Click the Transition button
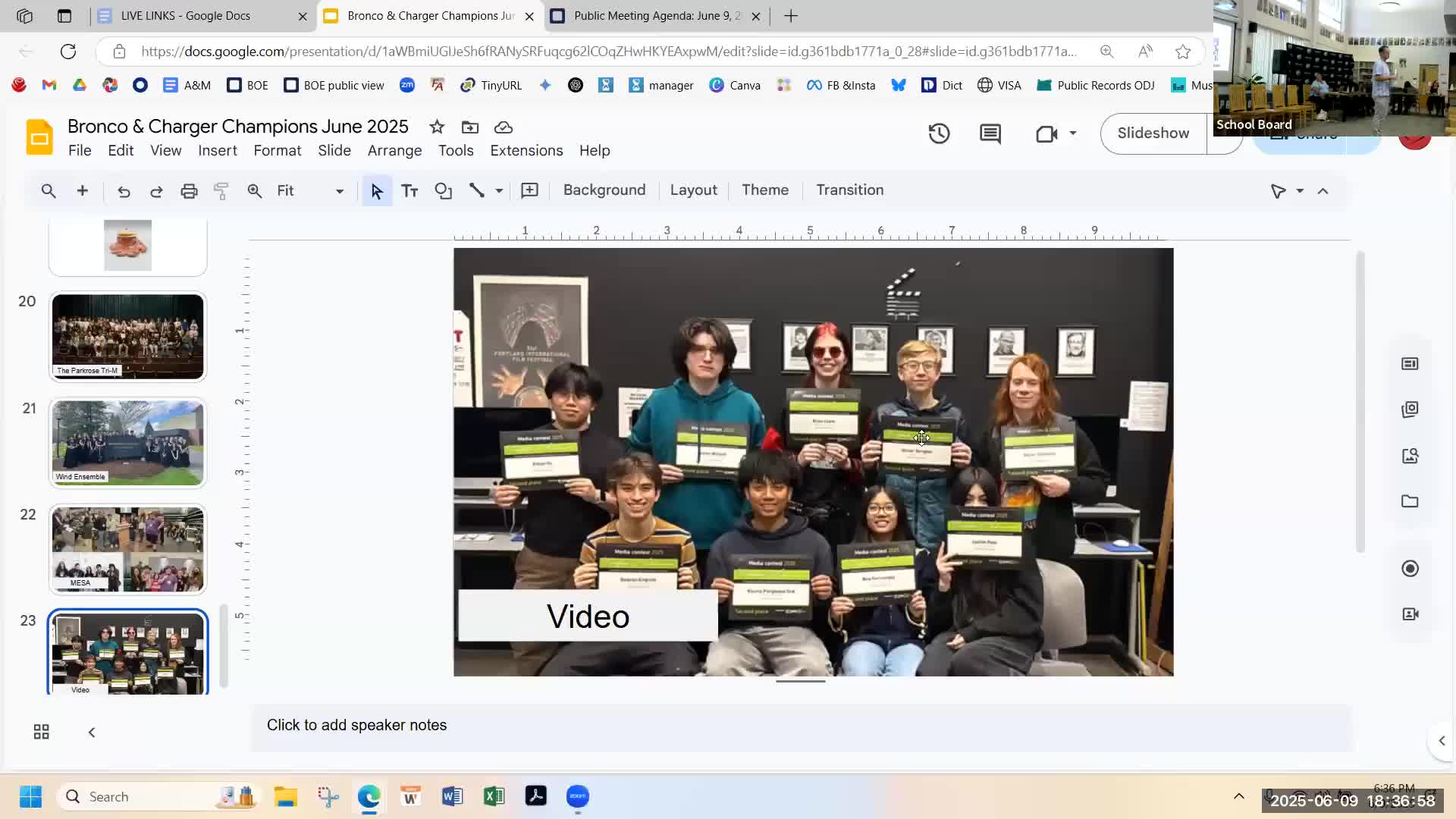Viewport: 1456px width, 819px height. (x=849, y=190)
